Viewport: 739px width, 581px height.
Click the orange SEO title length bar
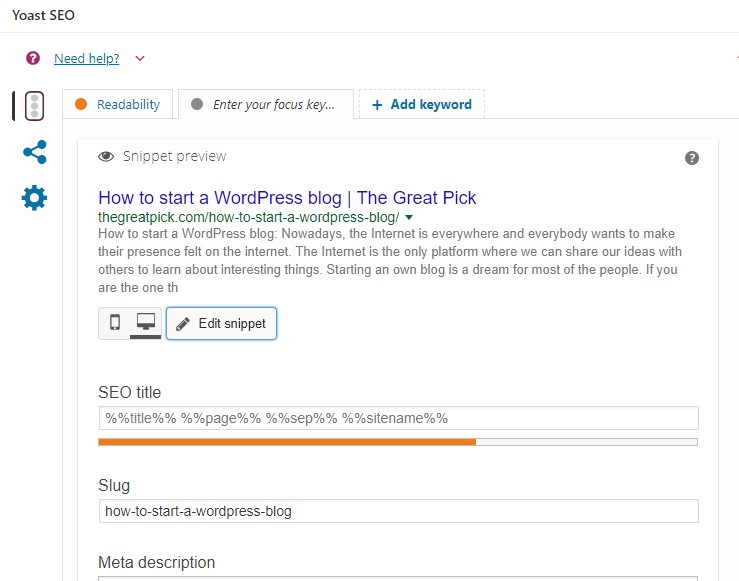(287, 442)
